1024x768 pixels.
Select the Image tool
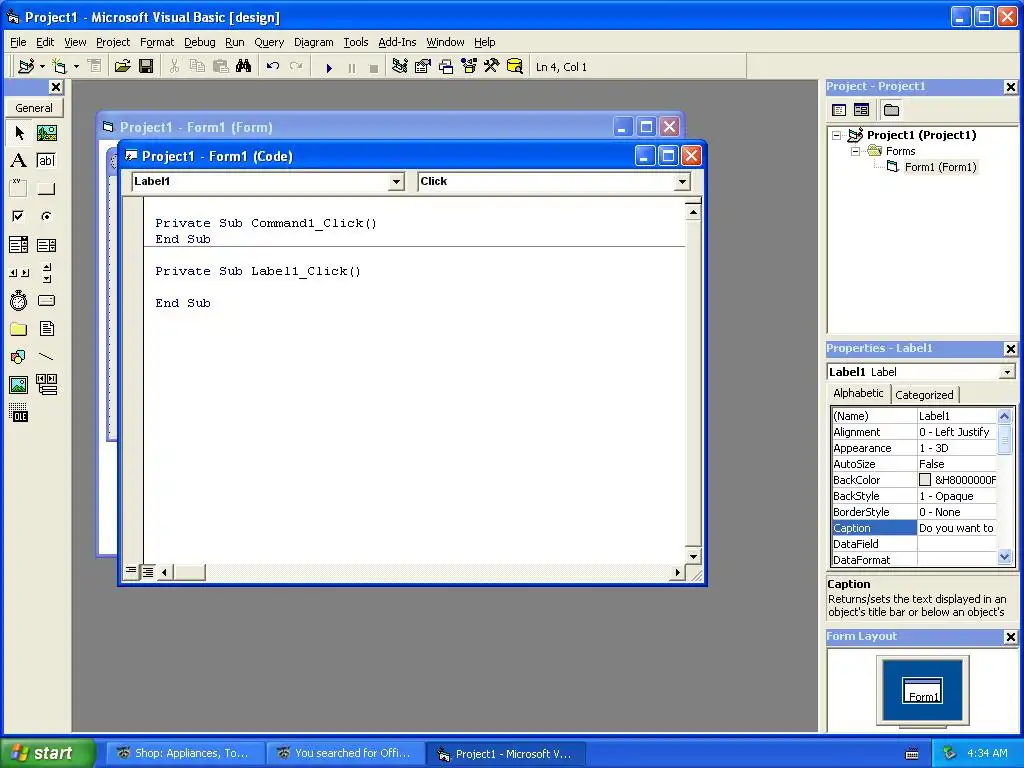click(19, 385)
